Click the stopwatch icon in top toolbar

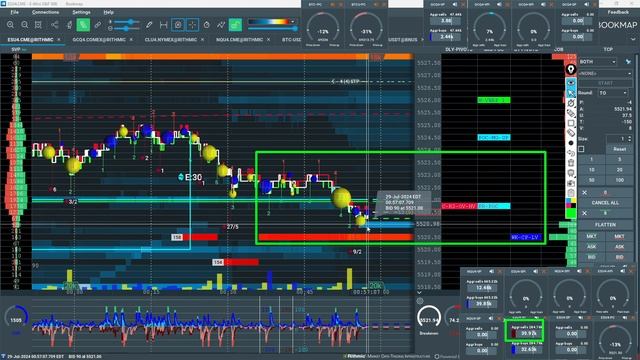[207, 25]
